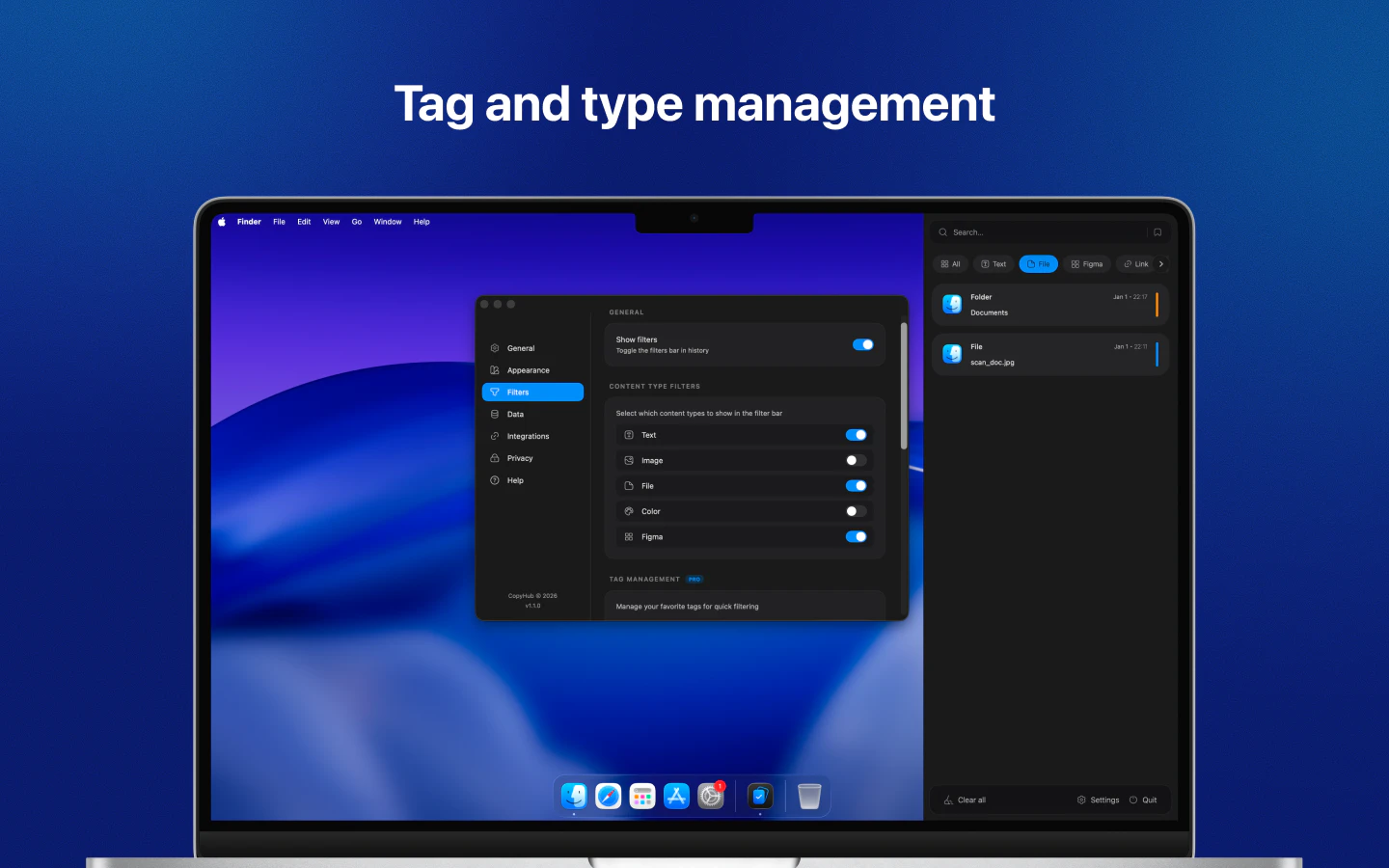Select the Data section in settings sidebar
The image size is (1389, 868).
click(x=514, y=414)
